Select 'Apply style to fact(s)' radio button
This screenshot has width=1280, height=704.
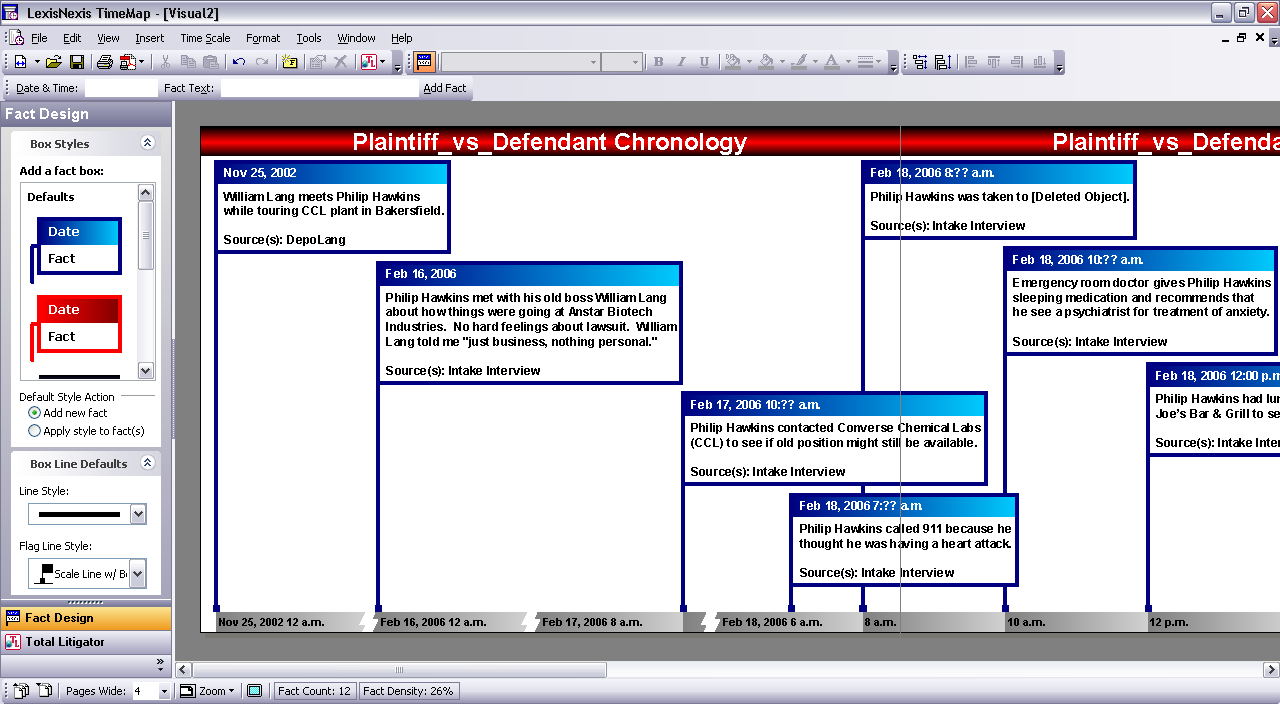(35, 431)
